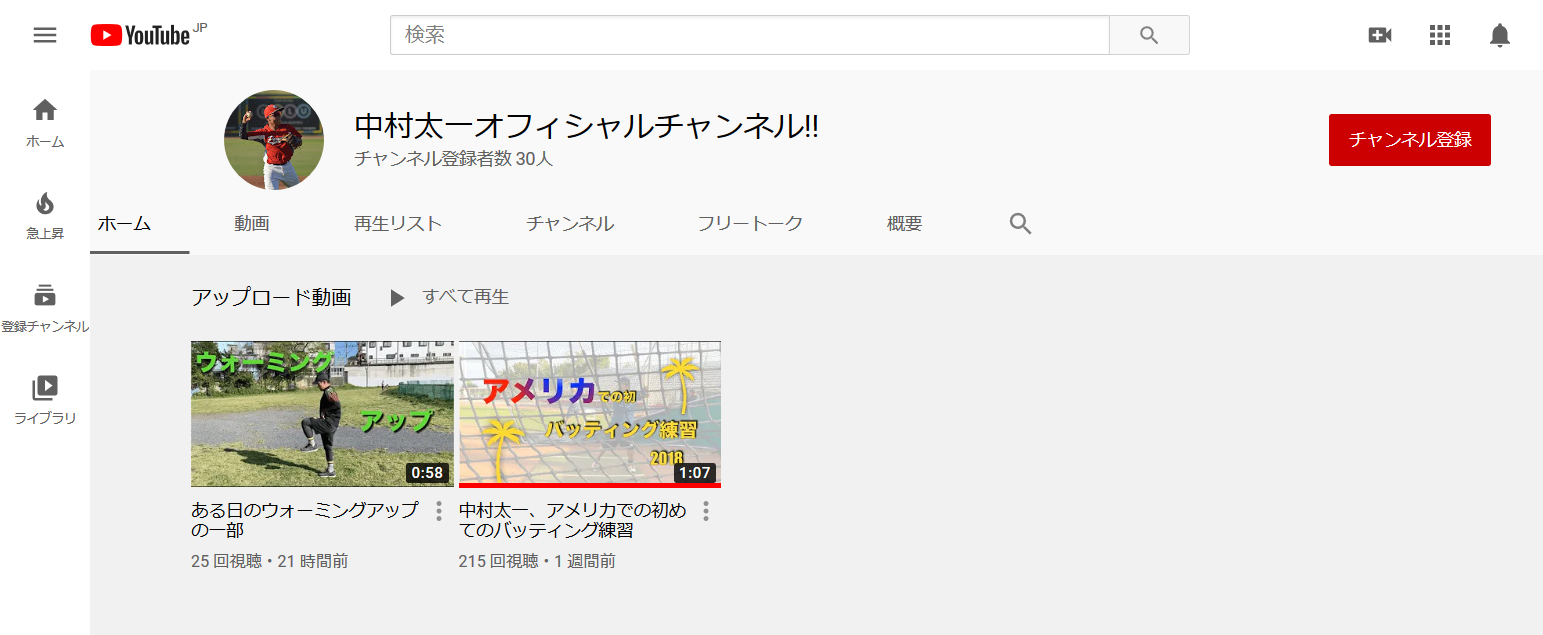The image size is (1543, 635).
Task: Open 急上昇 trending in sidebar
Action: [x=45, y=216]
